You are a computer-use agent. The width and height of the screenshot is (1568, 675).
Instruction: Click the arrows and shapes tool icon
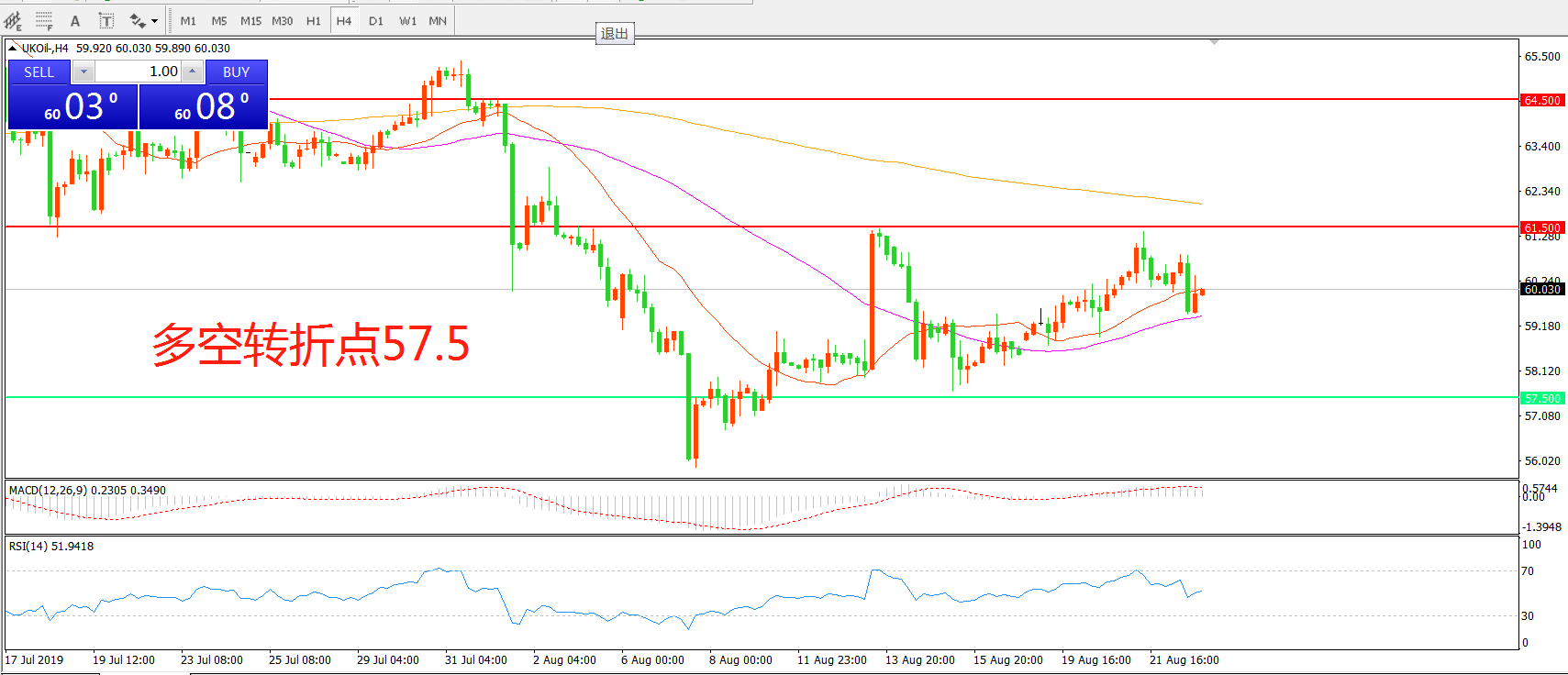(x=138, y=20)
